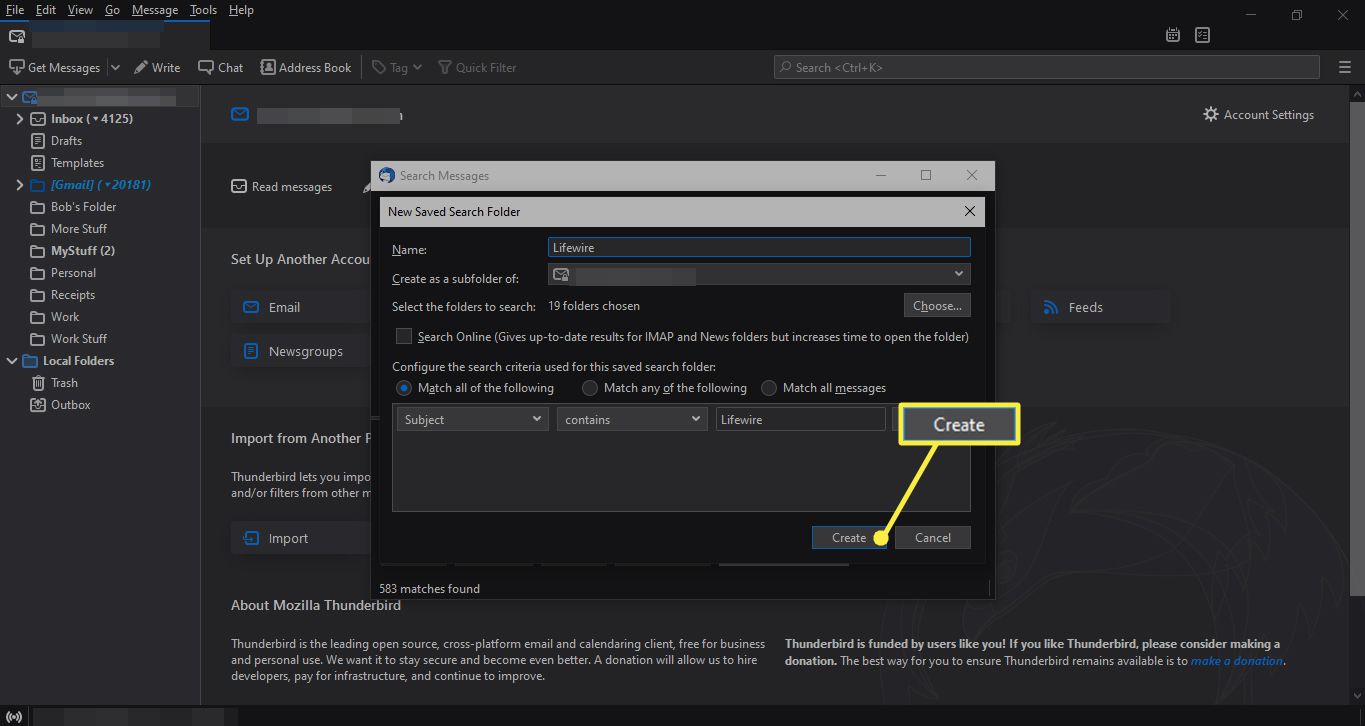
Task: Open the calendar tab icon
Action: [x=1173, y=35]
